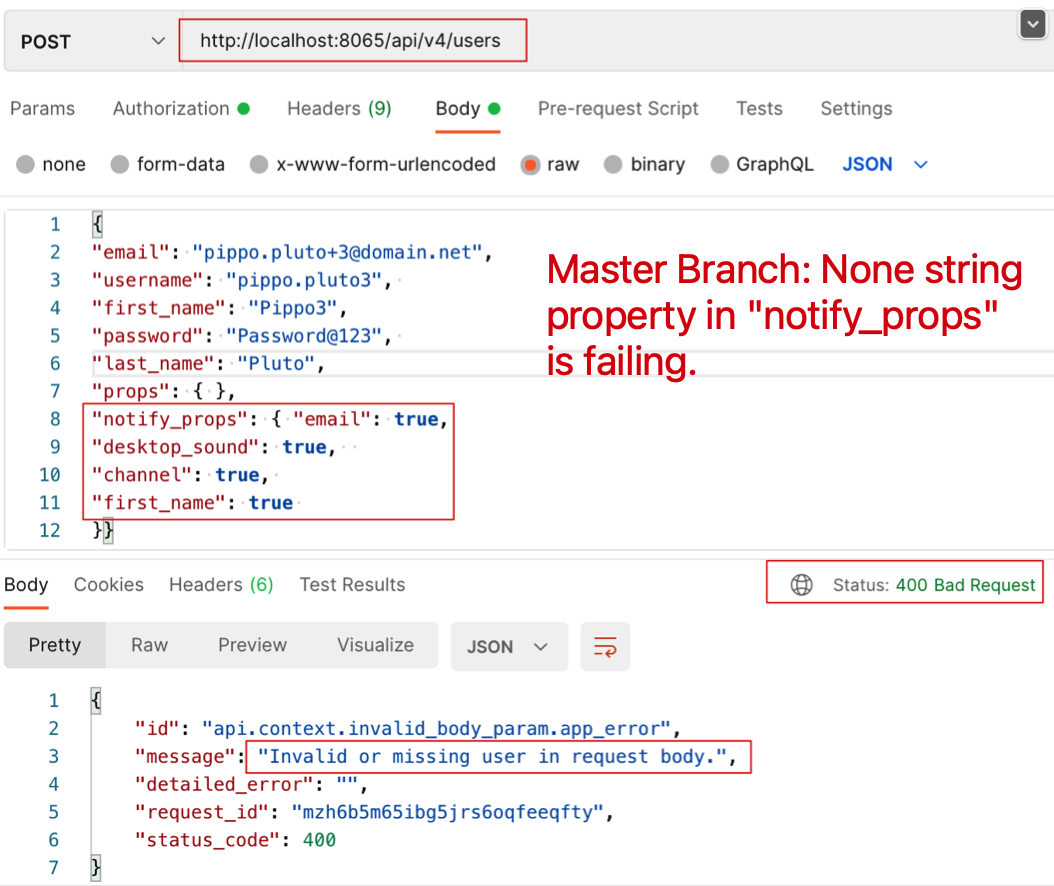Click the "id" line in response body
Image resolution: width=1054 pixels, height=886 pixels.
[x=407, y=728]
